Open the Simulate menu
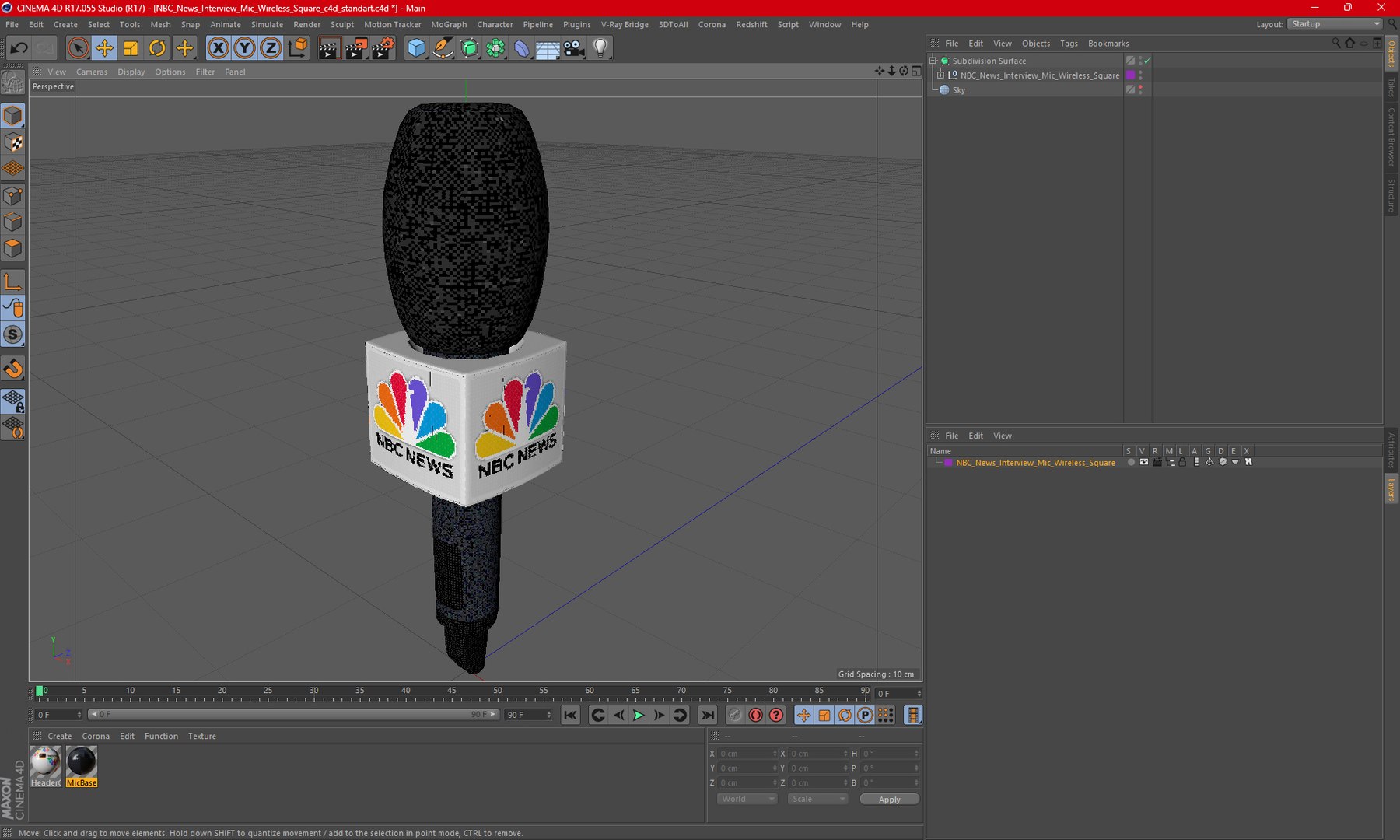 pyautogui.click(x=267, y=24)
